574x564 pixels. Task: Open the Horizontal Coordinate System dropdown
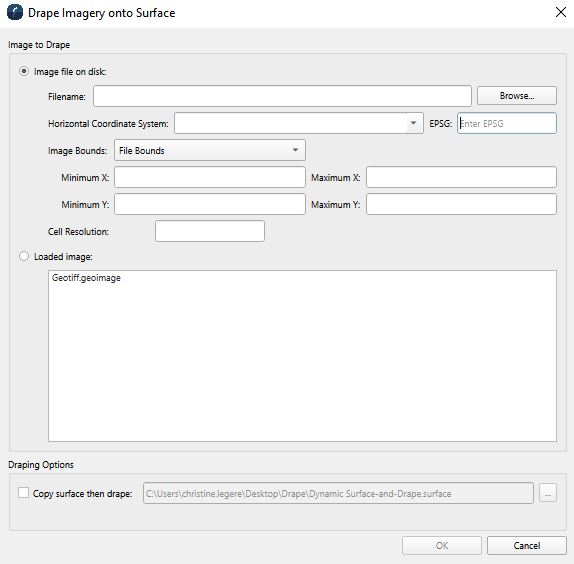tap(299, 123)
